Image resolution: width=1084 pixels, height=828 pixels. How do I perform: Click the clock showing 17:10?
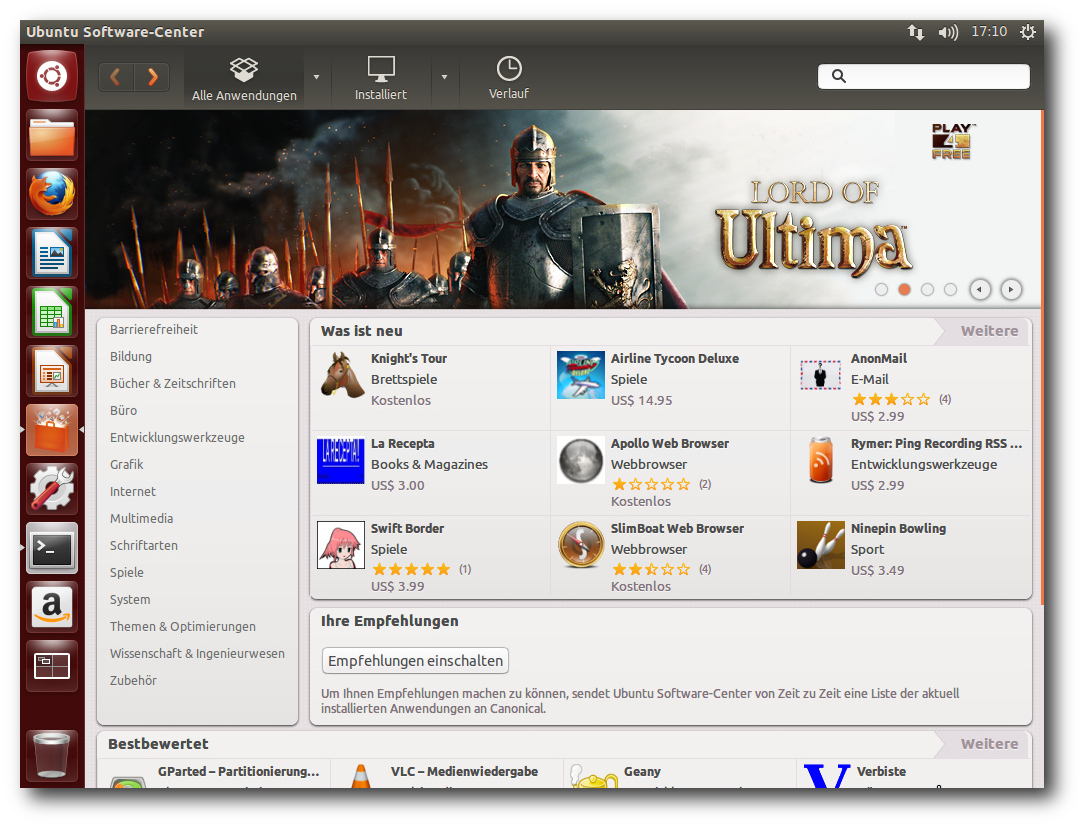pyautogui.click(x=989, y=31)
